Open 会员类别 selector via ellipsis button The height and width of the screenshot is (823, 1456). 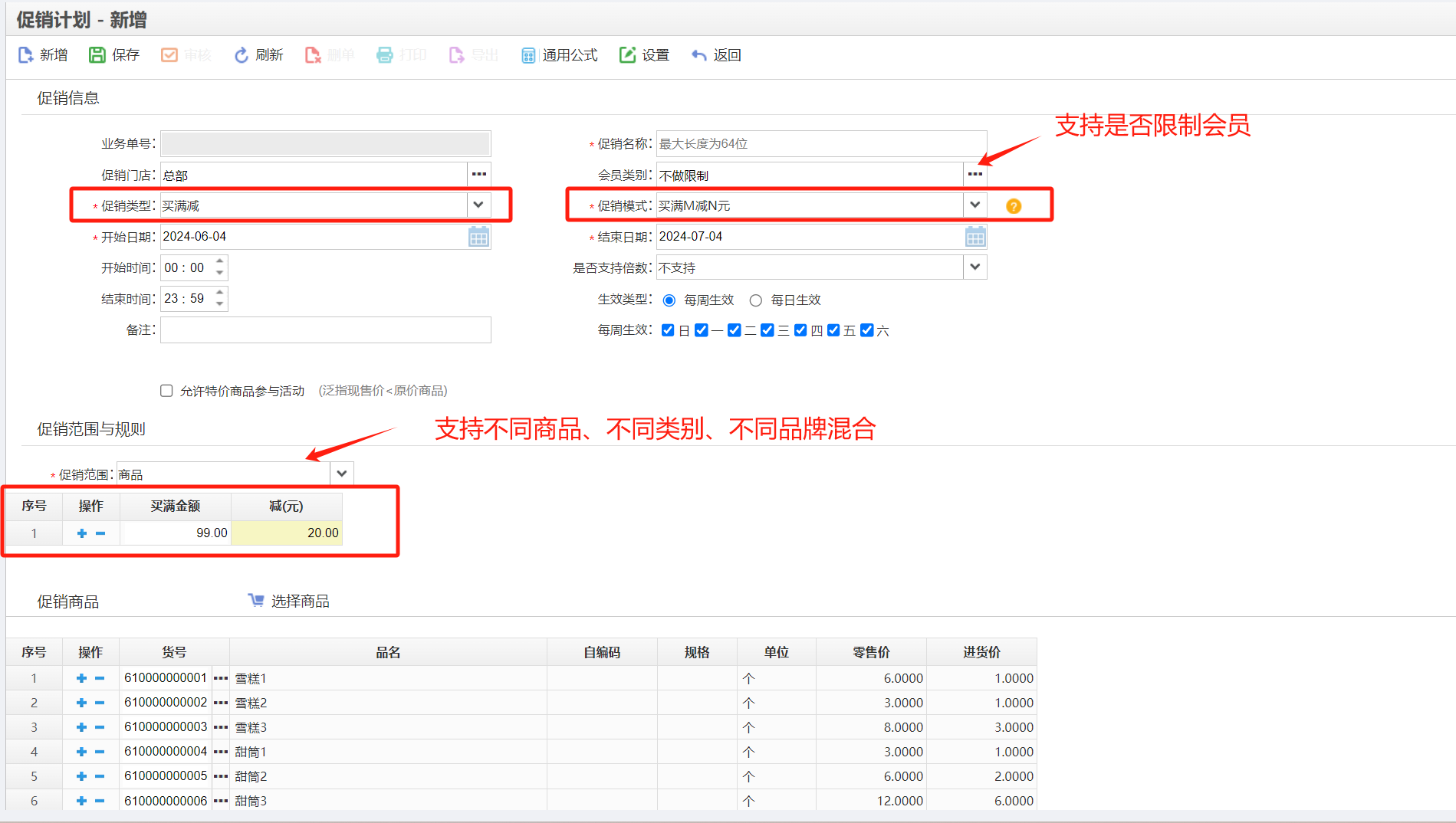(x=975, y=174)
